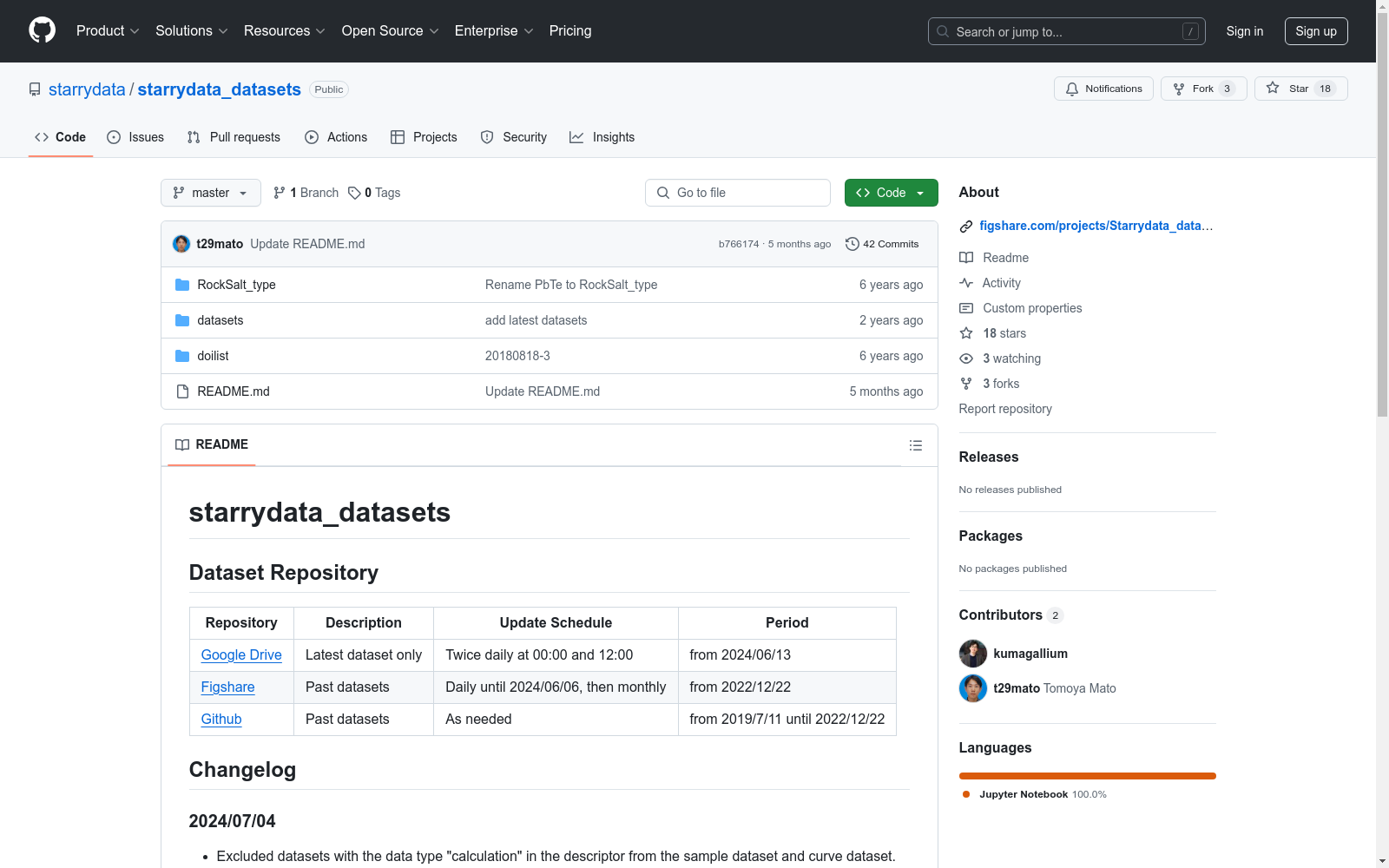Screen dimensions: 1389x868
Task: Switch to the Actions tab
Action: click(336, 137)
